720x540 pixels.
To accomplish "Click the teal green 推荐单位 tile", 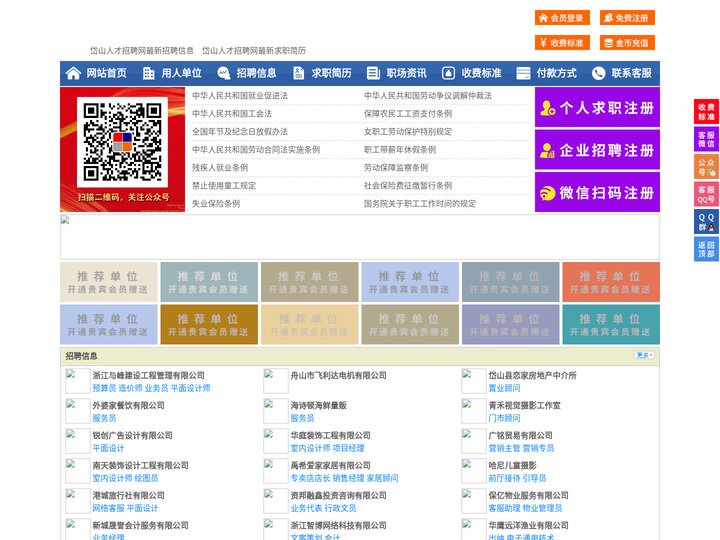I will (x=611, y=324).
